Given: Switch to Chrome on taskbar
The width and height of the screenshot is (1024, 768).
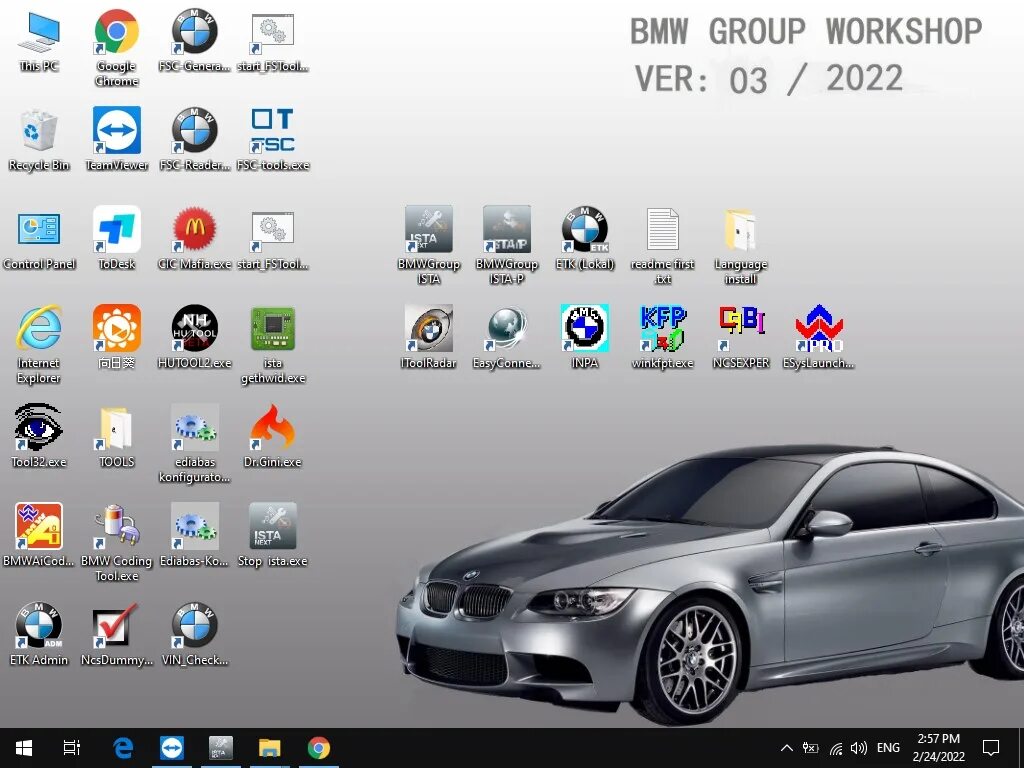Looking at the screenshot, I should pyautogui.click(x=319, y=748).
